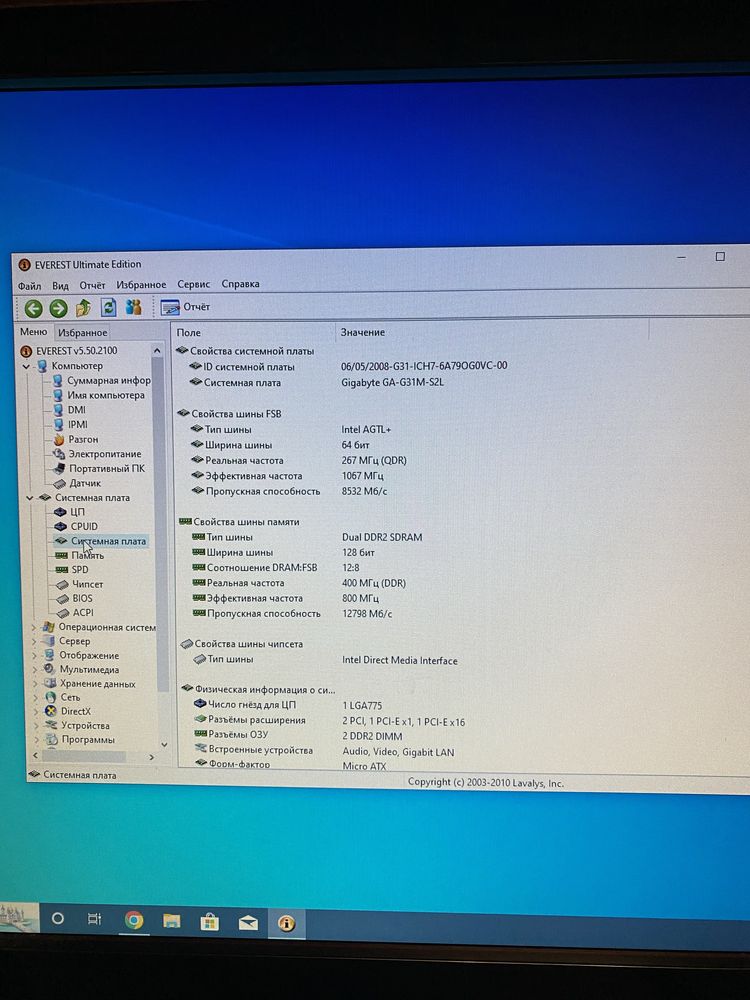The image size is (750, 1000).
Task: Open File Explorer from taskbar
Action: (x=172, y=921)
